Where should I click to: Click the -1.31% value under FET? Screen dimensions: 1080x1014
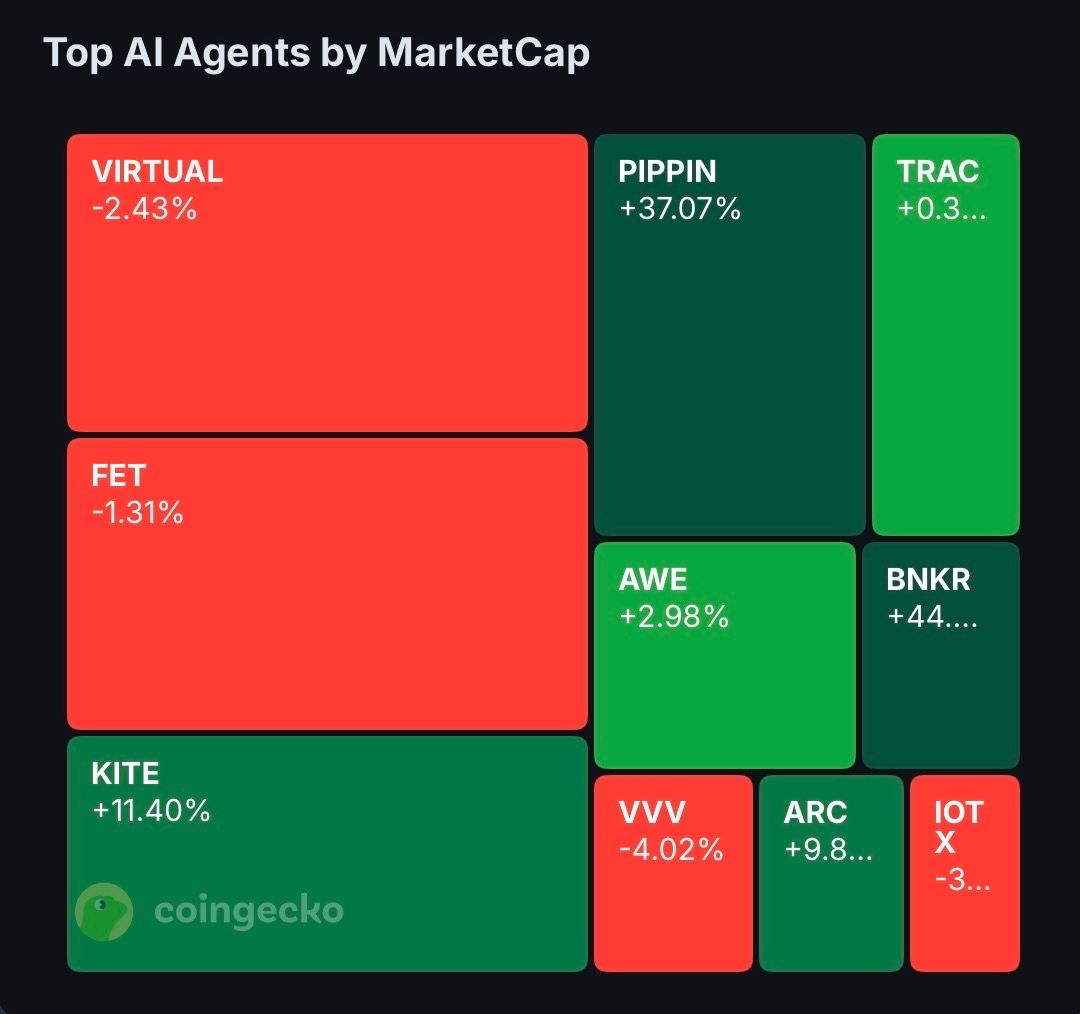(137, 513)
